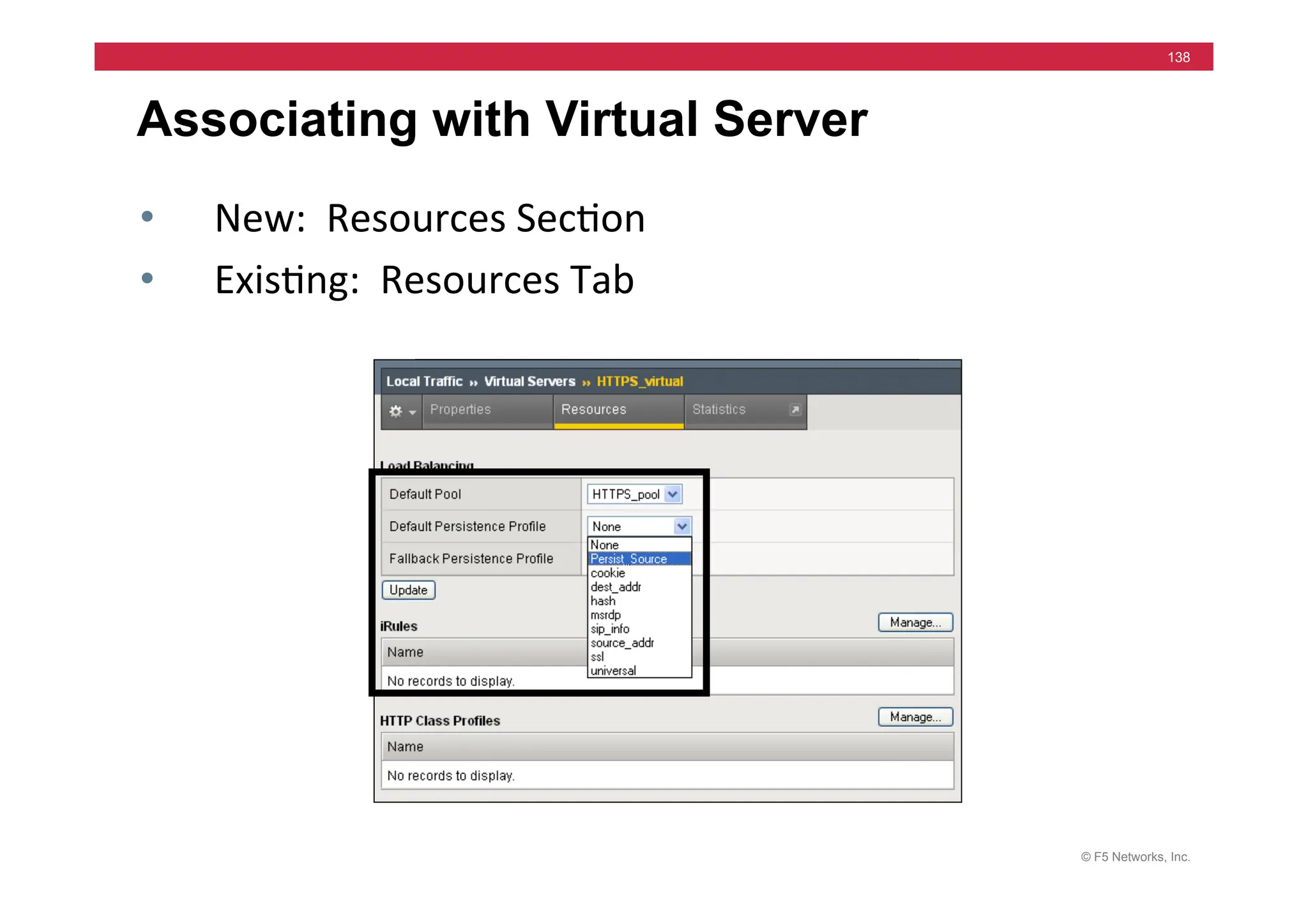Choose source_addr persistence profile
This screenshot has height=924, width=1308.
coord(639,643)
